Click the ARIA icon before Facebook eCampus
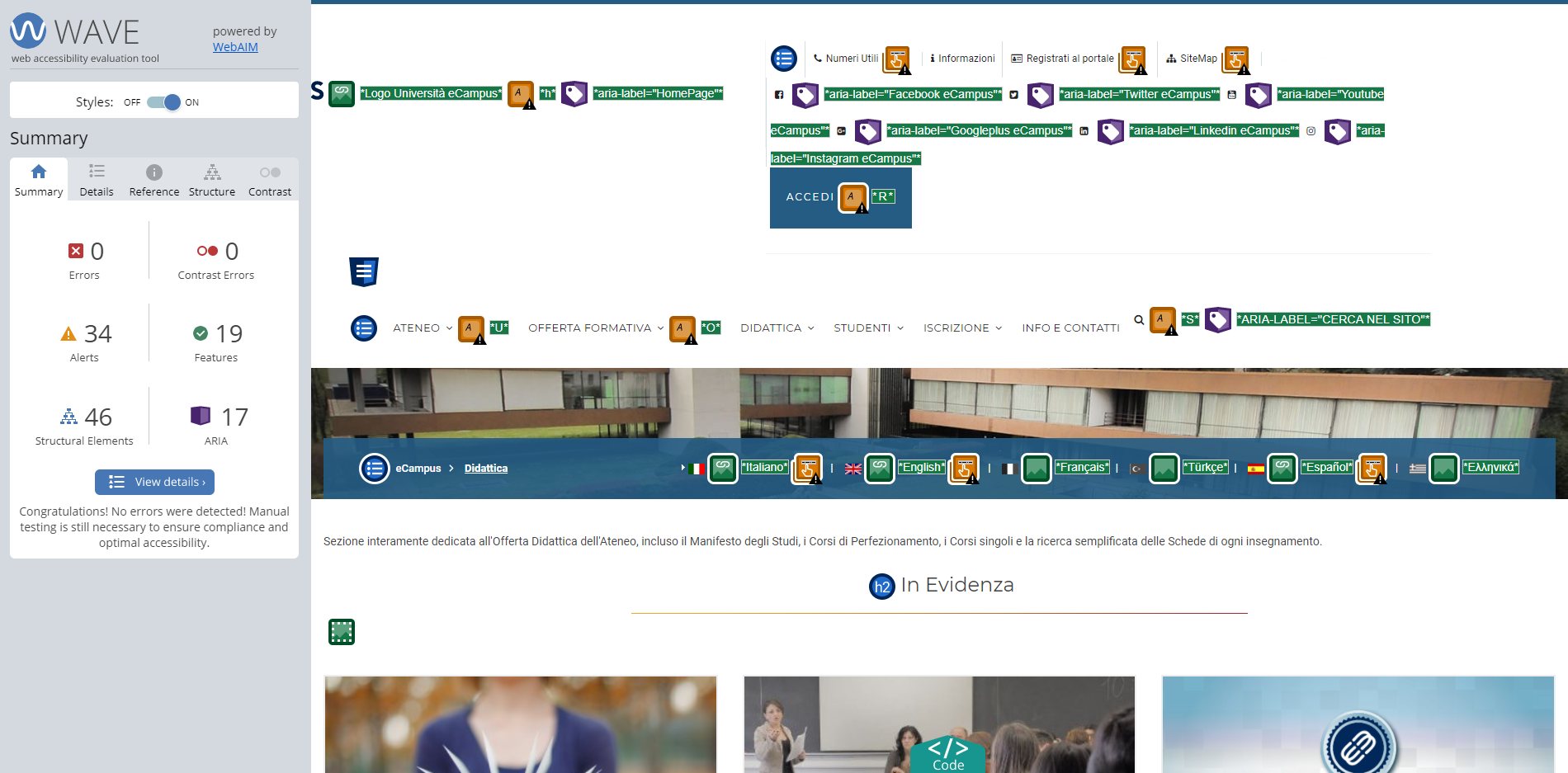Screen dimensions: 1568x773 point(805,96)
